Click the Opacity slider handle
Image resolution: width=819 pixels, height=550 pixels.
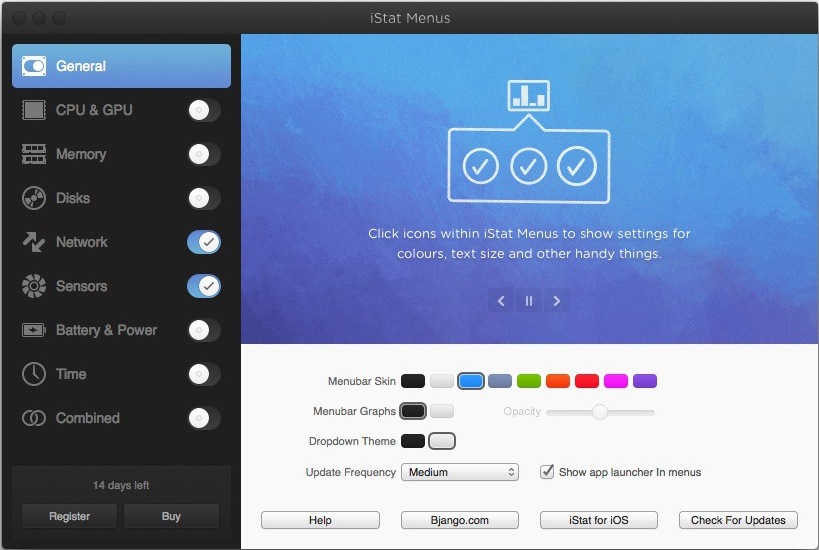(x=600, y=412)
